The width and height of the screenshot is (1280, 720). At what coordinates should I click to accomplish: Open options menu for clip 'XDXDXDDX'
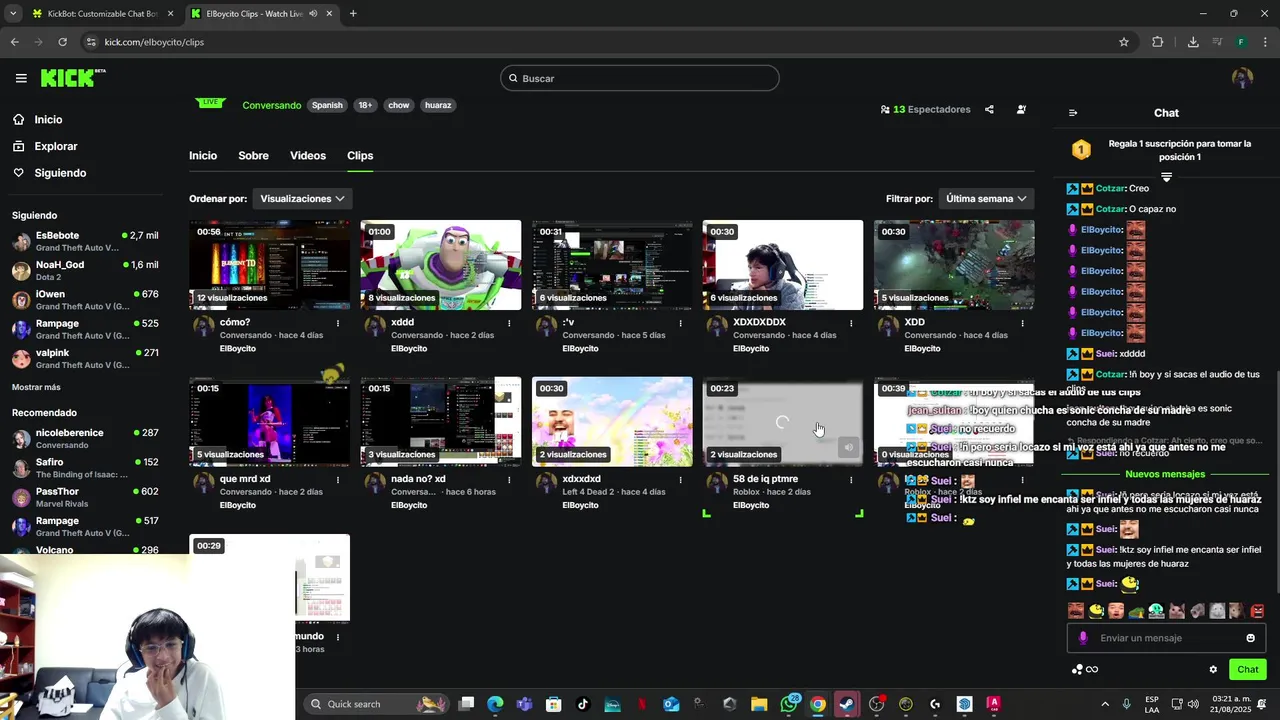851,323
